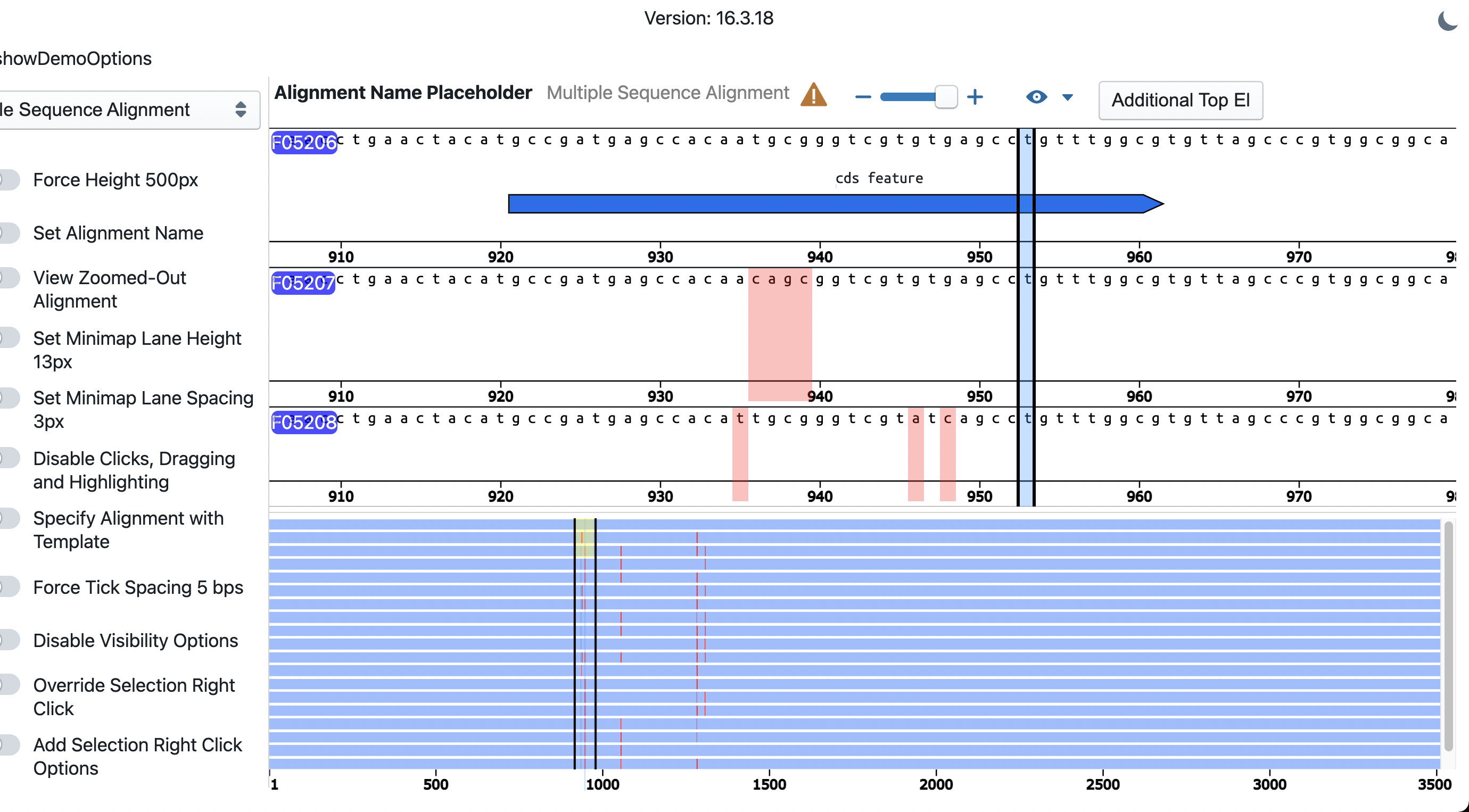Click the plus zoom-in icon

975,97
